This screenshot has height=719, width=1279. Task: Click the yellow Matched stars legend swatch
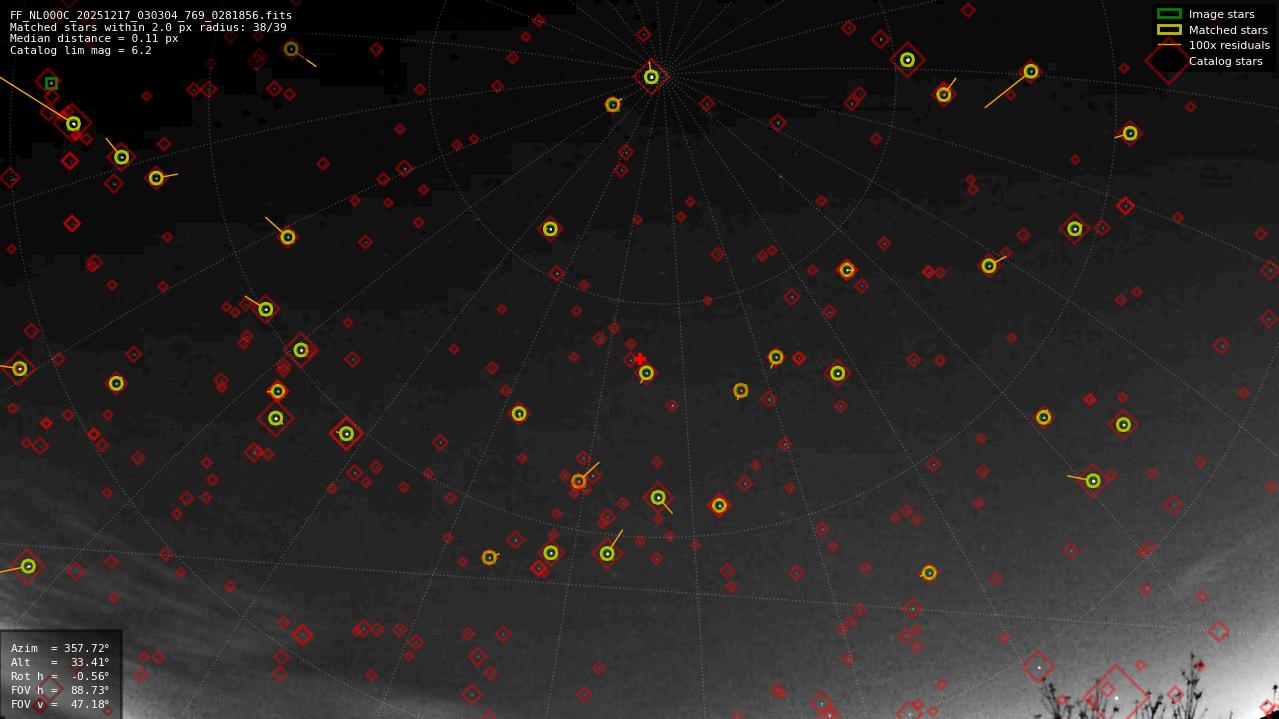coord(1169,30)
